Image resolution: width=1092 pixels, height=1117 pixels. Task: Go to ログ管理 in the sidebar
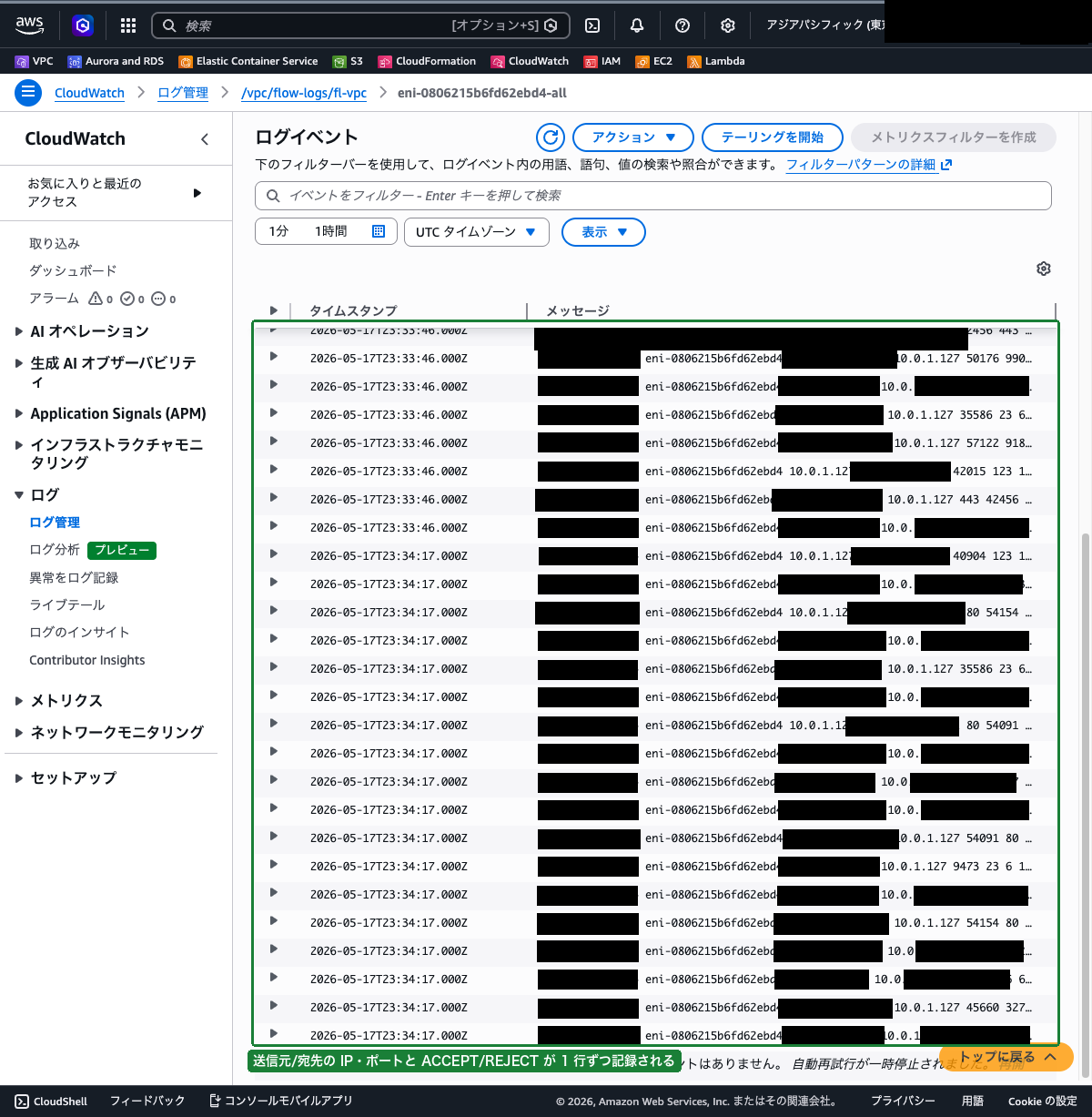point(55,523)
